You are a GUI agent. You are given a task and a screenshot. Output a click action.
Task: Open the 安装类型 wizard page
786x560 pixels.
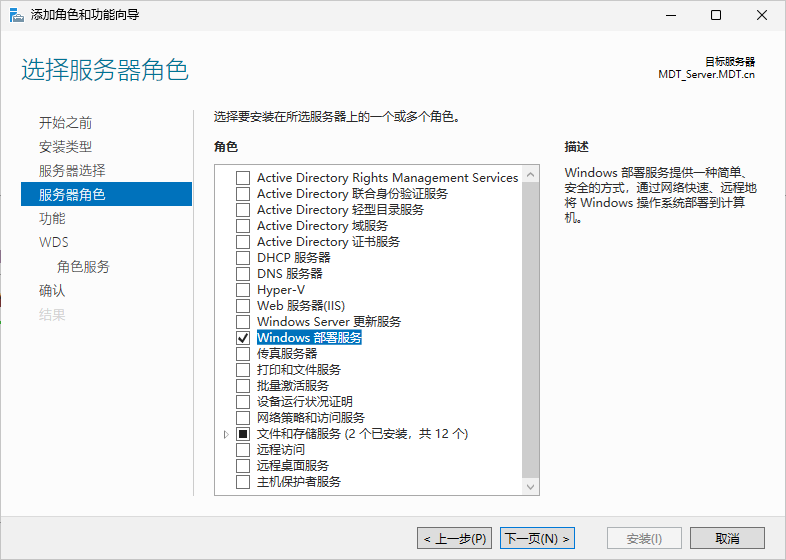point(65,147)
